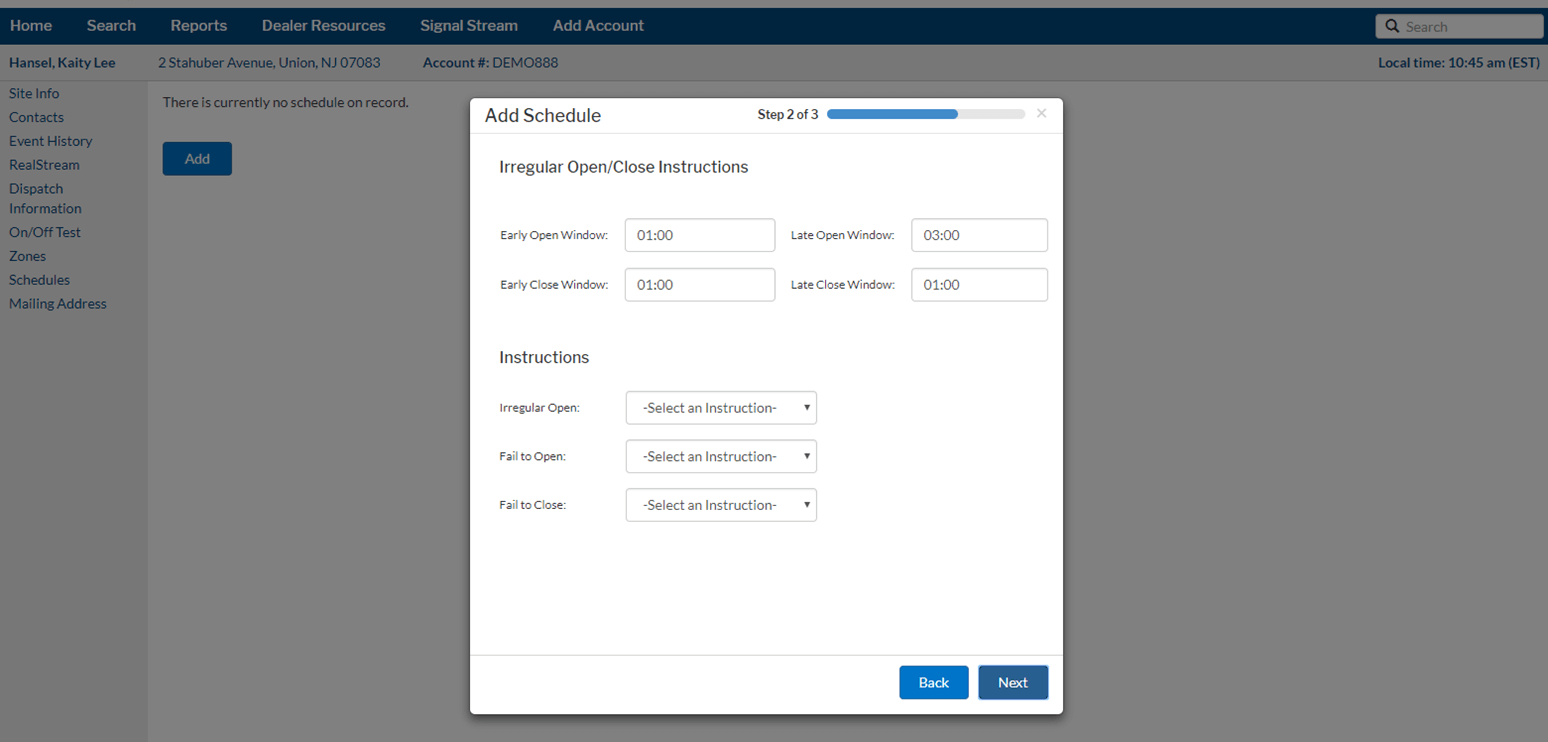Viewport: 1548px width, 742px height.
Task: Focus the Early Close Window field
Action: click(699, 285)
